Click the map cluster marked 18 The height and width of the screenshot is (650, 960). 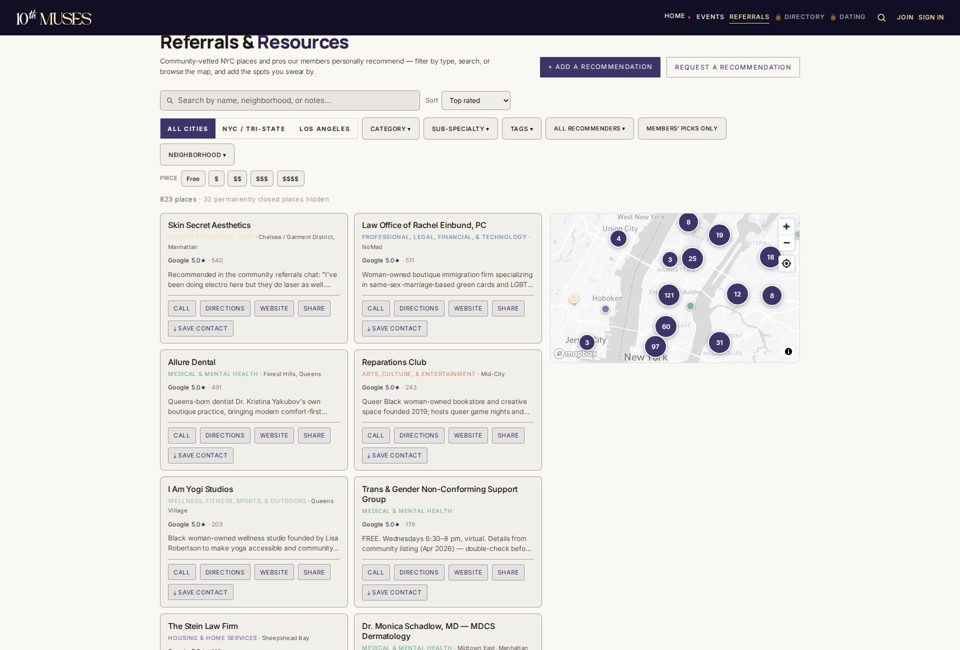pos(770,257)
